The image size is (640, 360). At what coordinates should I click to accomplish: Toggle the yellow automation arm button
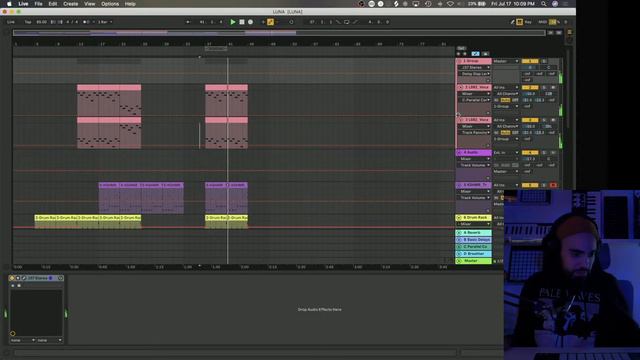(270, 22)
